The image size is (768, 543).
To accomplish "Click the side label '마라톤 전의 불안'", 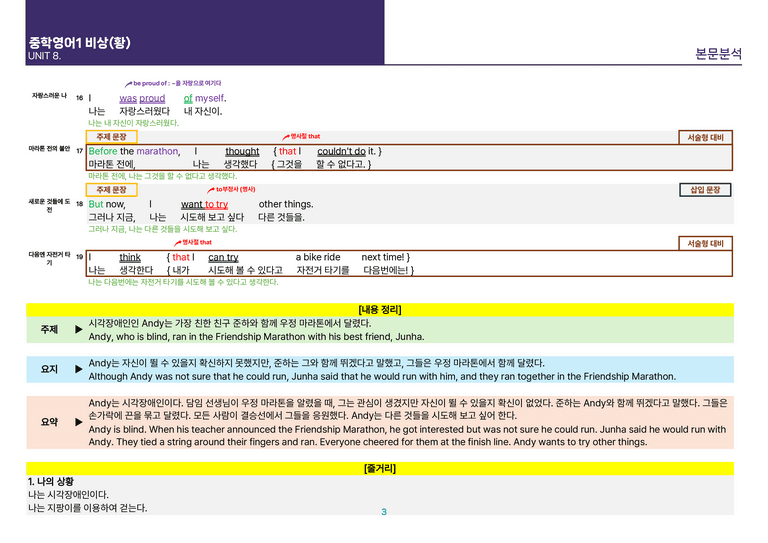I will pos(49,148).
